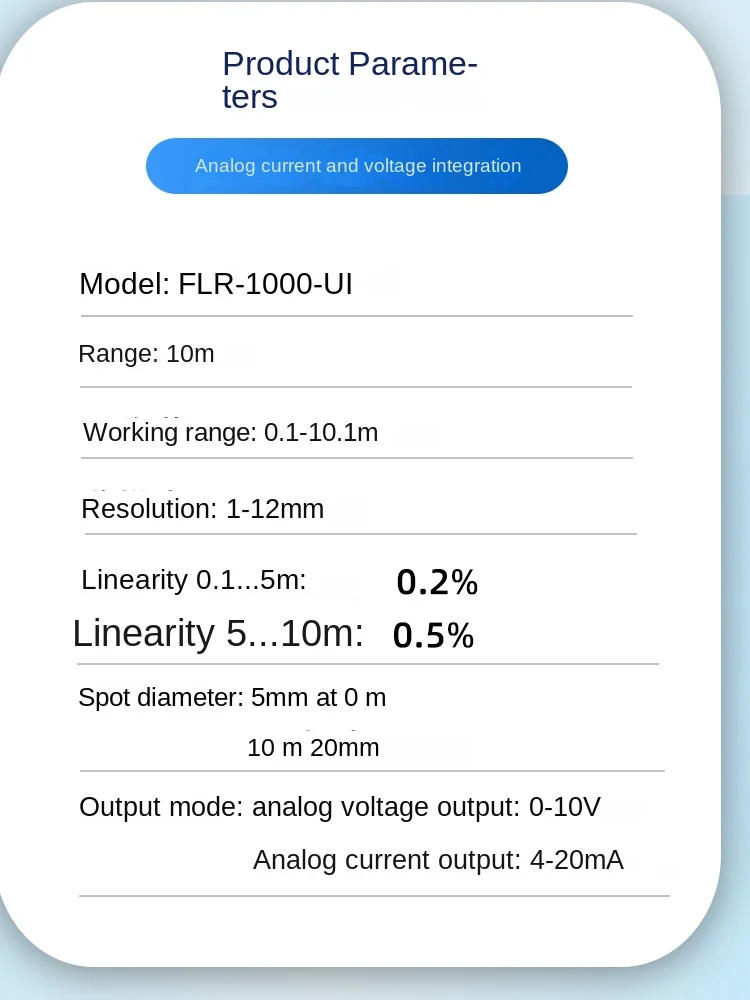Screen dimensions: 750x1000
Task: Click Spot diameter: 5mm at 0 m
Action: pyautogui.click(x=232, y=697)
